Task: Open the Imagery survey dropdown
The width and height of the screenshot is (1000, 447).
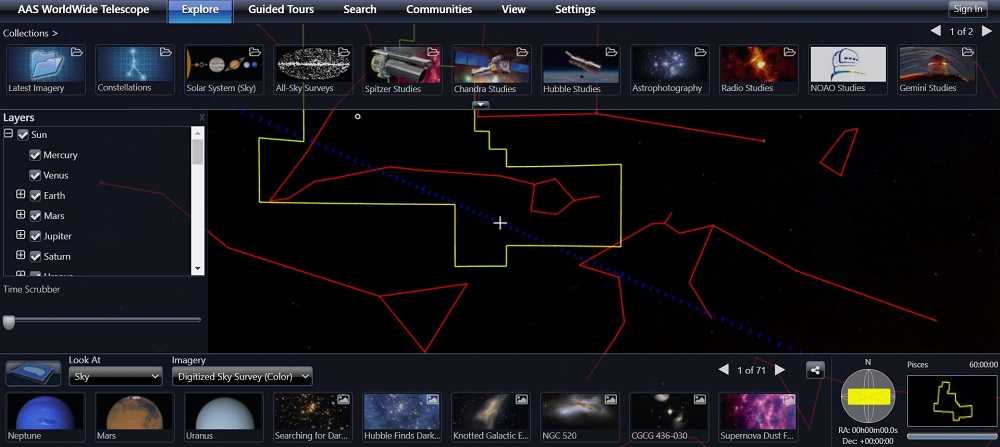Action: [242, 377]
